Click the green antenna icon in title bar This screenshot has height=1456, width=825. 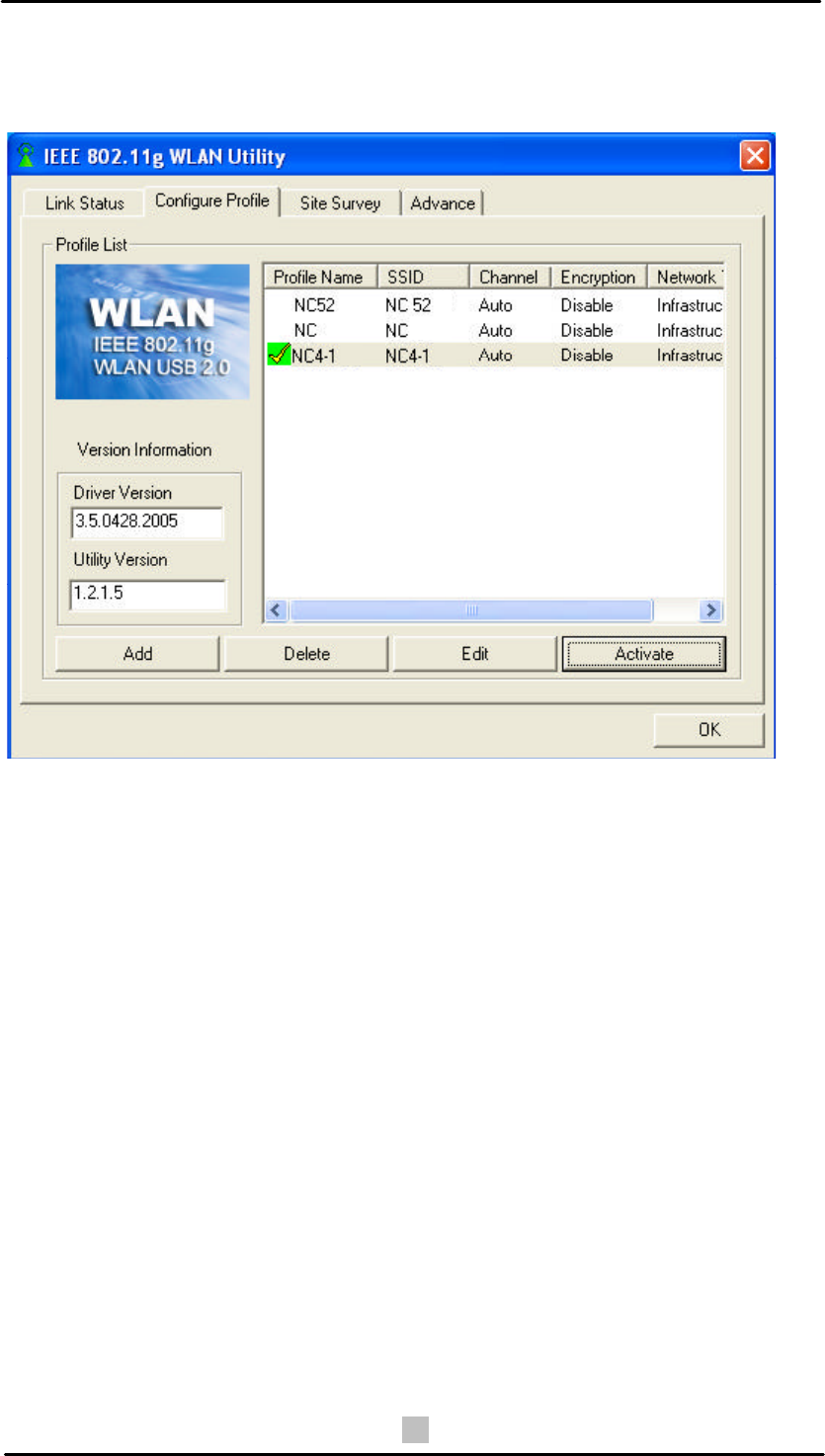27,155
